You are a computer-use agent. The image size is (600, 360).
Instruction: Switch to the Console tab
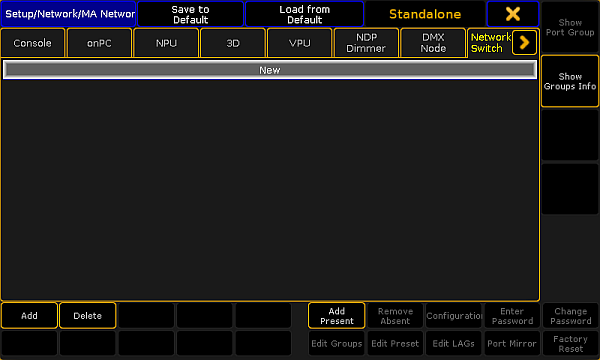pyautogui.click(x=33, y=43)
